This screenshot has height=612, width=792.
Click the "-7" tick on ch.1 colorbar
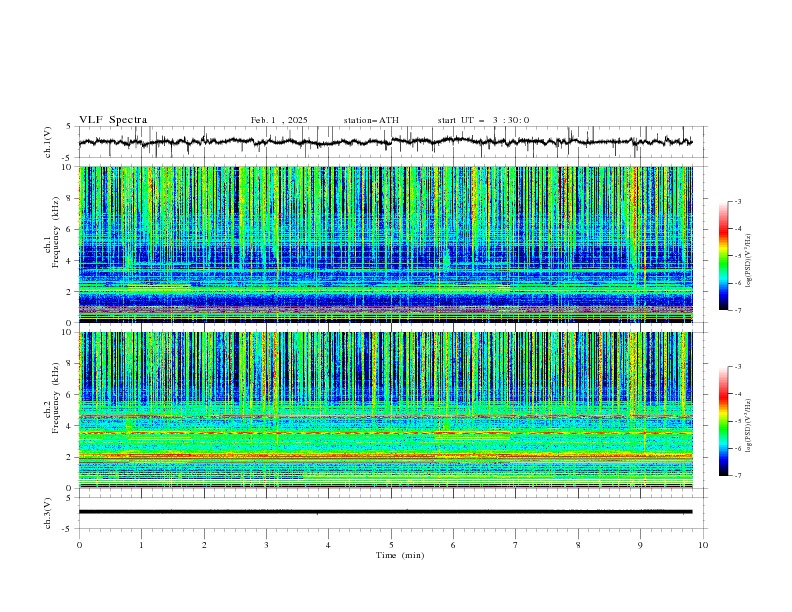point(737,311)
